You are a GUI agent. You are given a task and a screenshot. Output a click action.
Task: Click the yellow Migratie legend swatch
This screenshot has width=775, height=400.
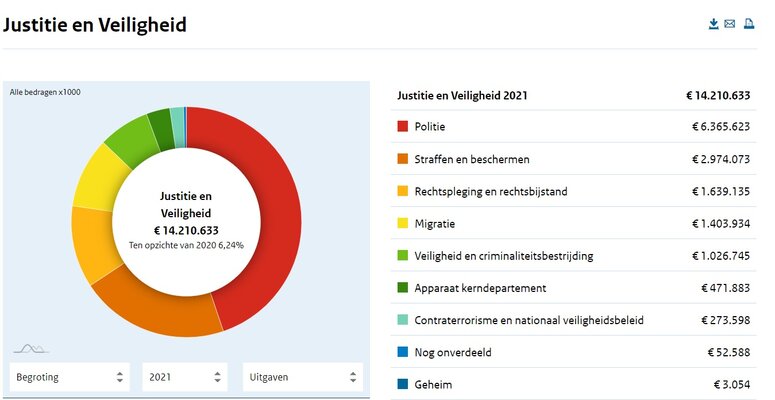pyautogui.click(x=403, y=223)
